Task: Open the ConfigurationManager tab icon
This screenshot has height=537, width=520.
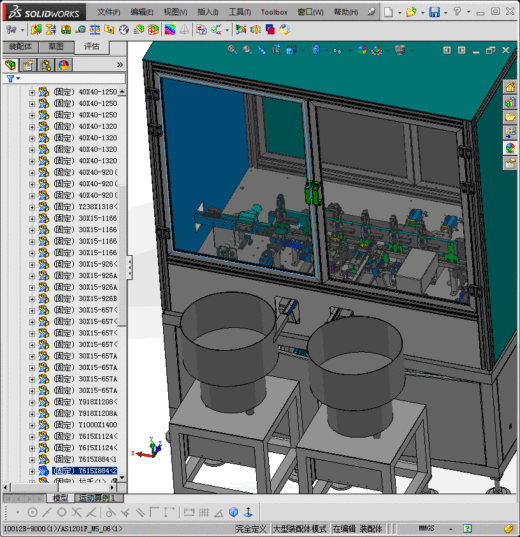Action: pos(46,65)
